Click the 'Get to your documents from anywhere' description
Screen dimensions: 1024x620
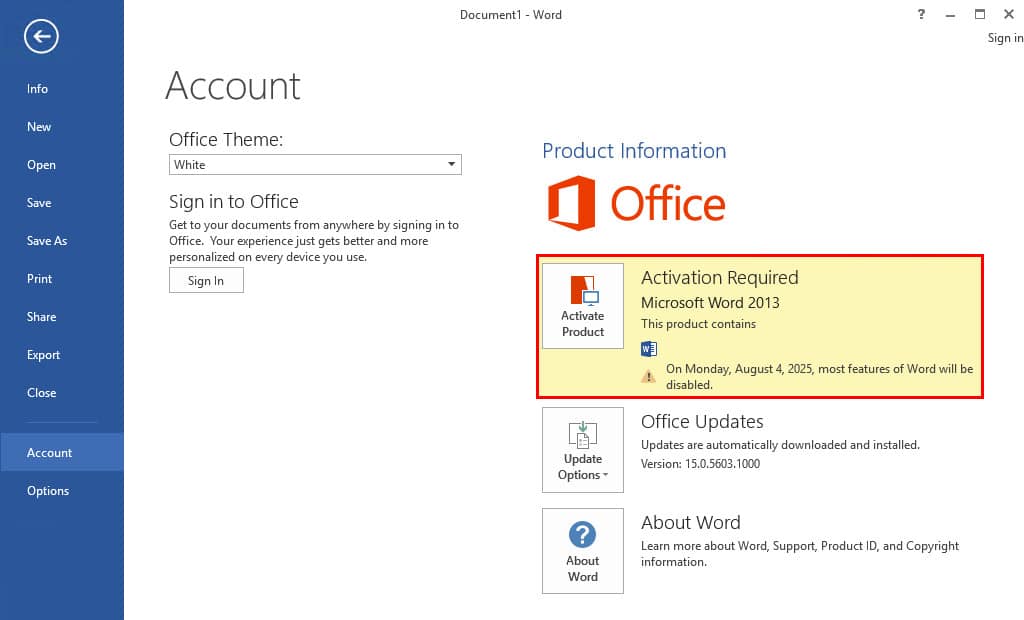[314, 240]
